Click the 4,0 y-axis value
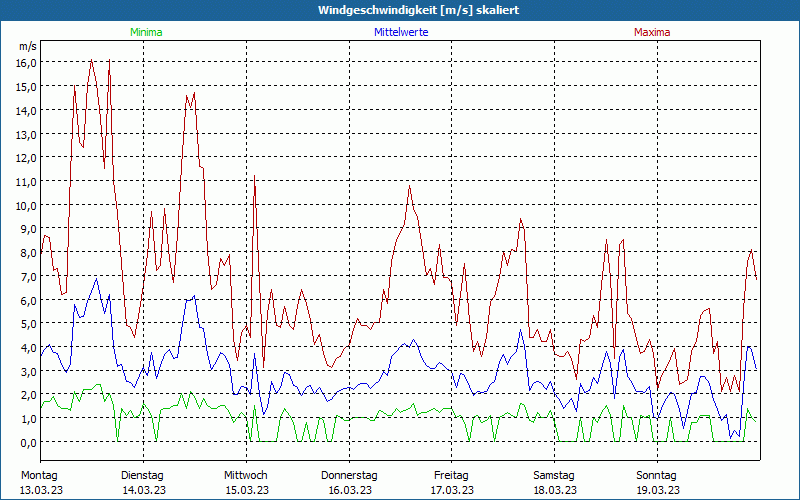 click(30, 348)
